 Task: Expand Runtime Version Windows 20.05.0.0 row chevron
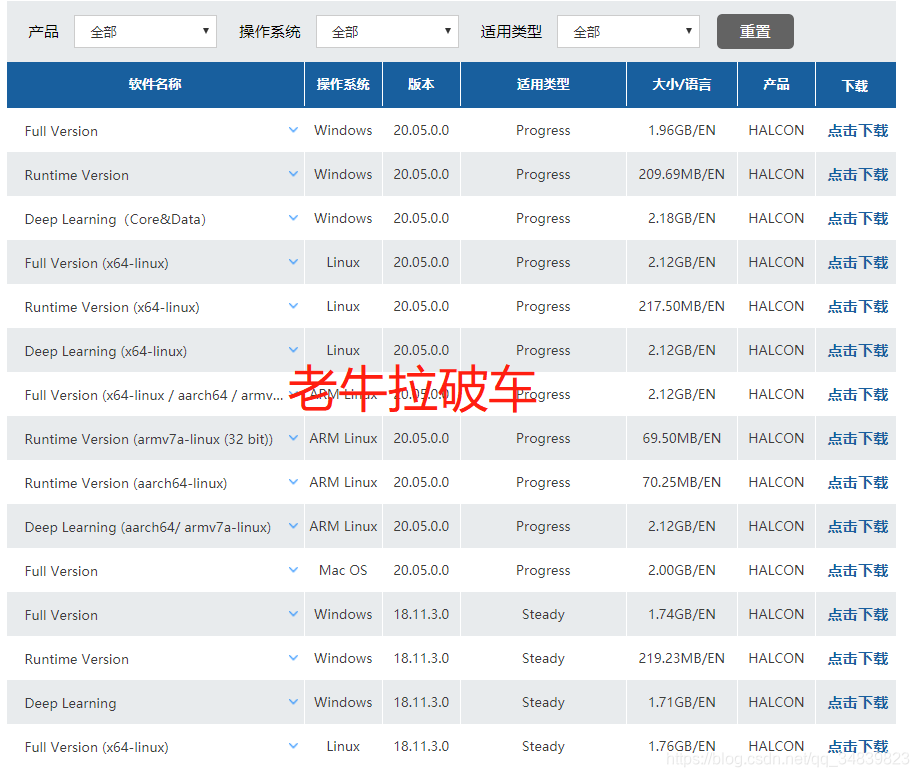click(294, 174)
